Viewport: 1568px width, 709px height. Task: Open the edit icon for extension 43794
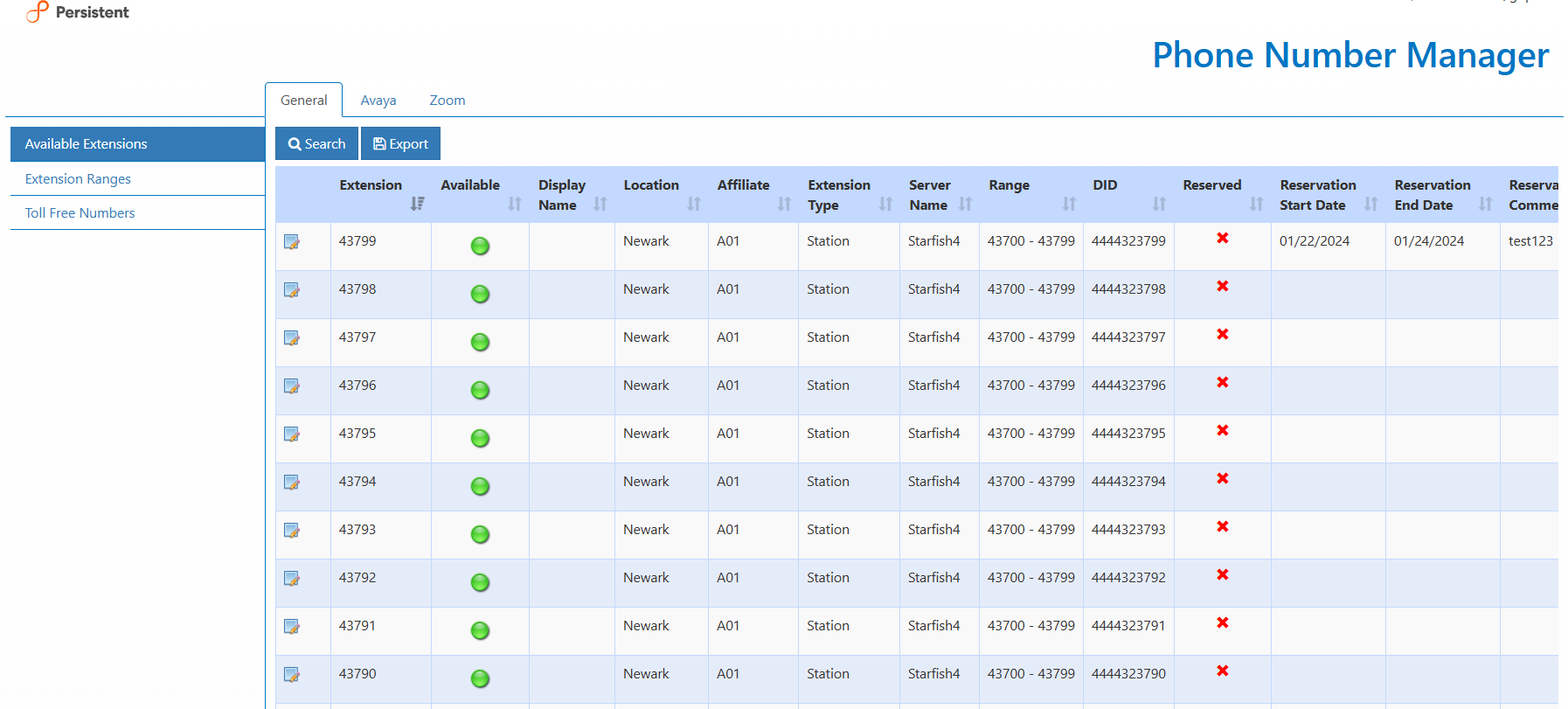292,483
